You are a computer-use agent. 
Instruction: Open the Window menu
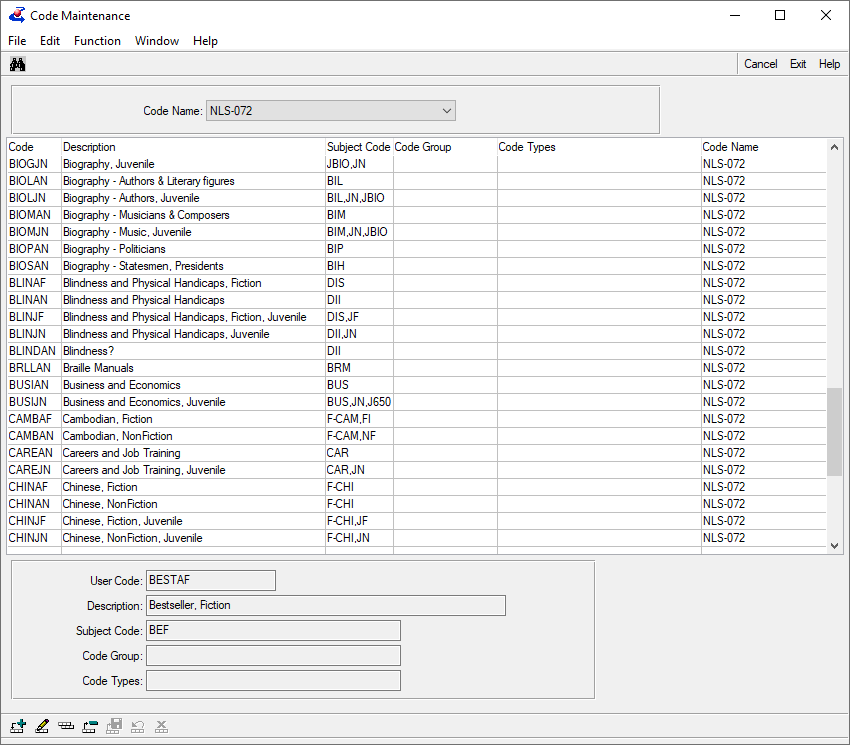[x=157, y=41]
